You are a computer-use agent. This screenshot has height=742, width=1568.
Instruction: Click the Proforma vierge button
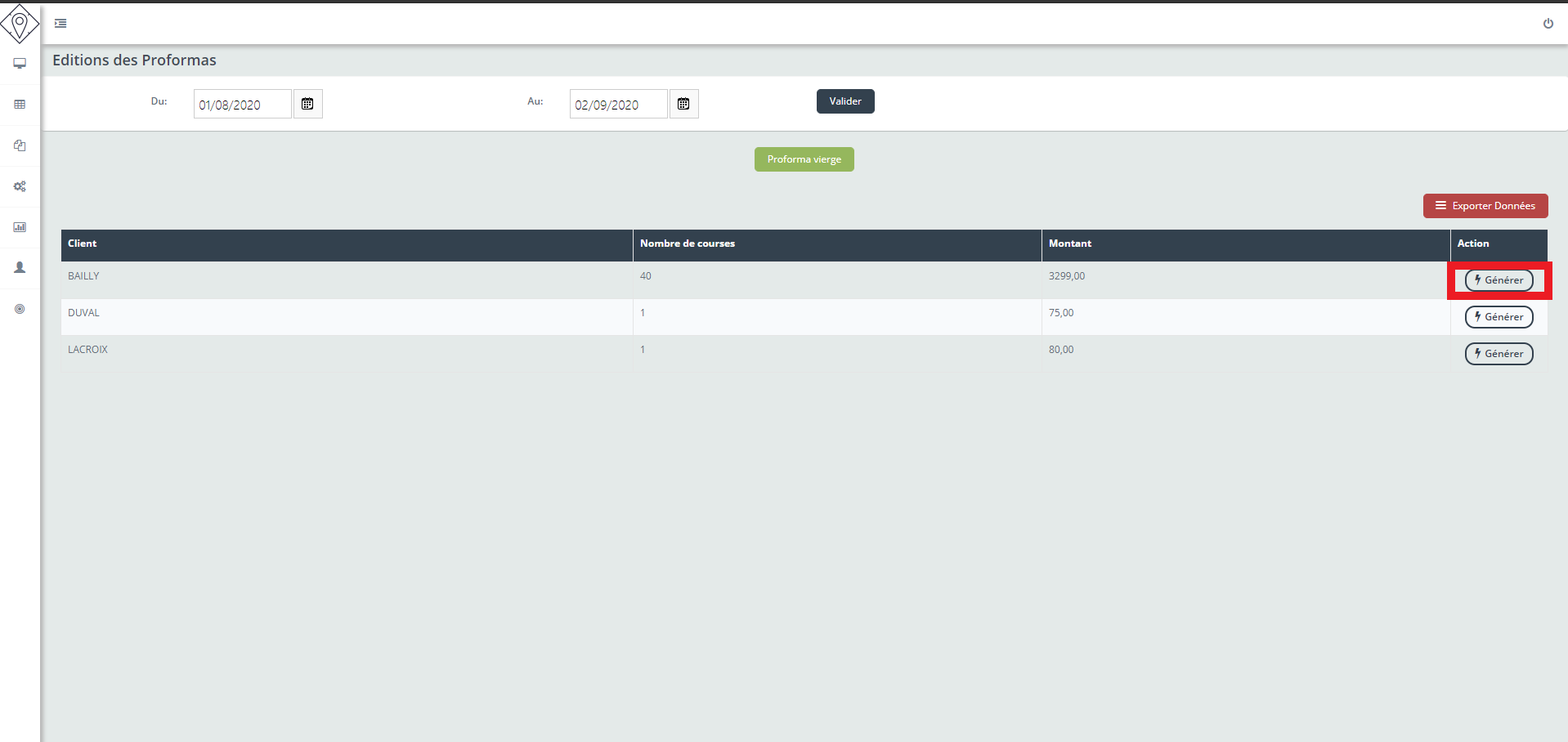click(x=804, y=159)
